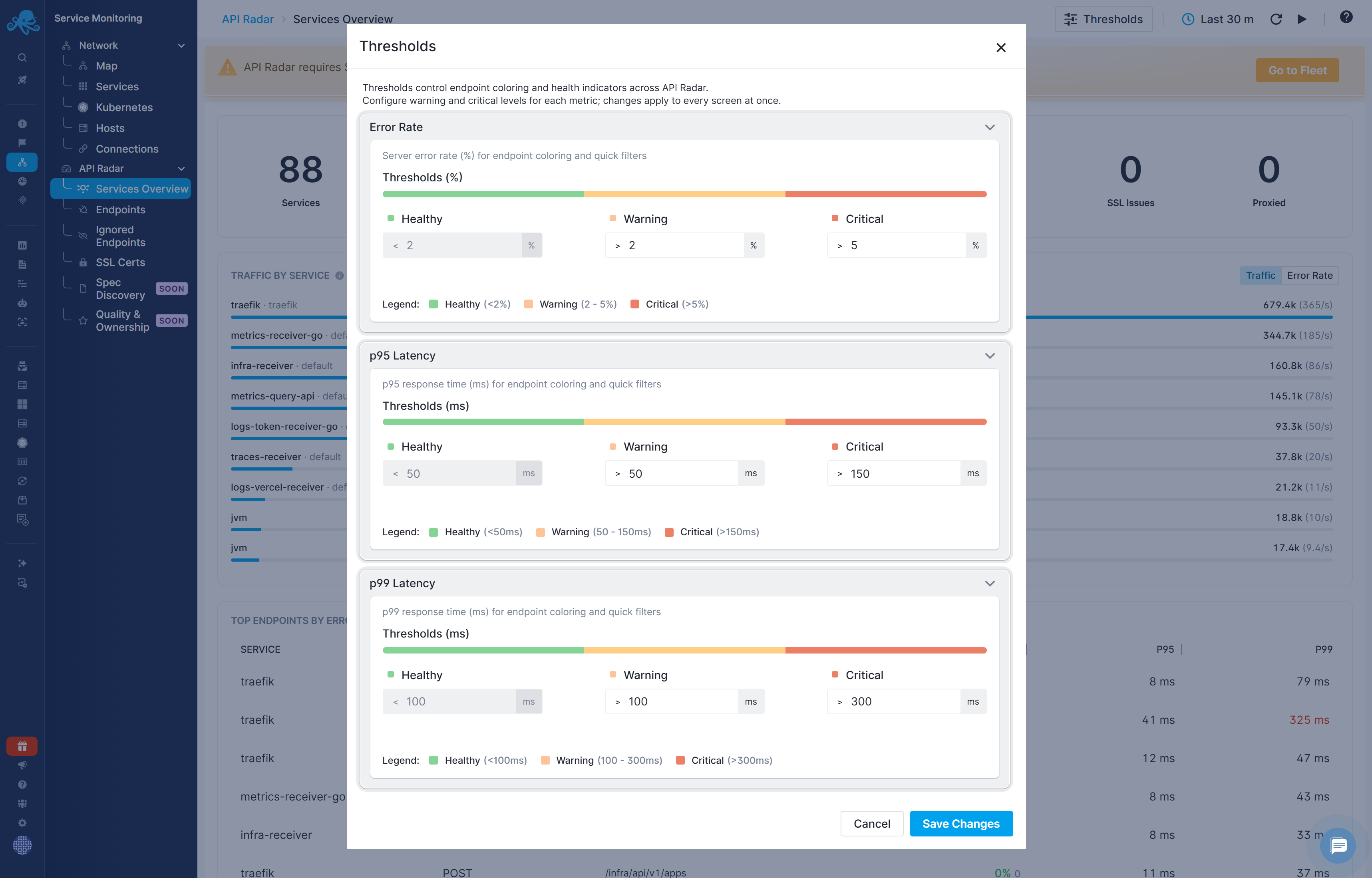
Task: Click the octopus logo icon
Action: (23, 22)
